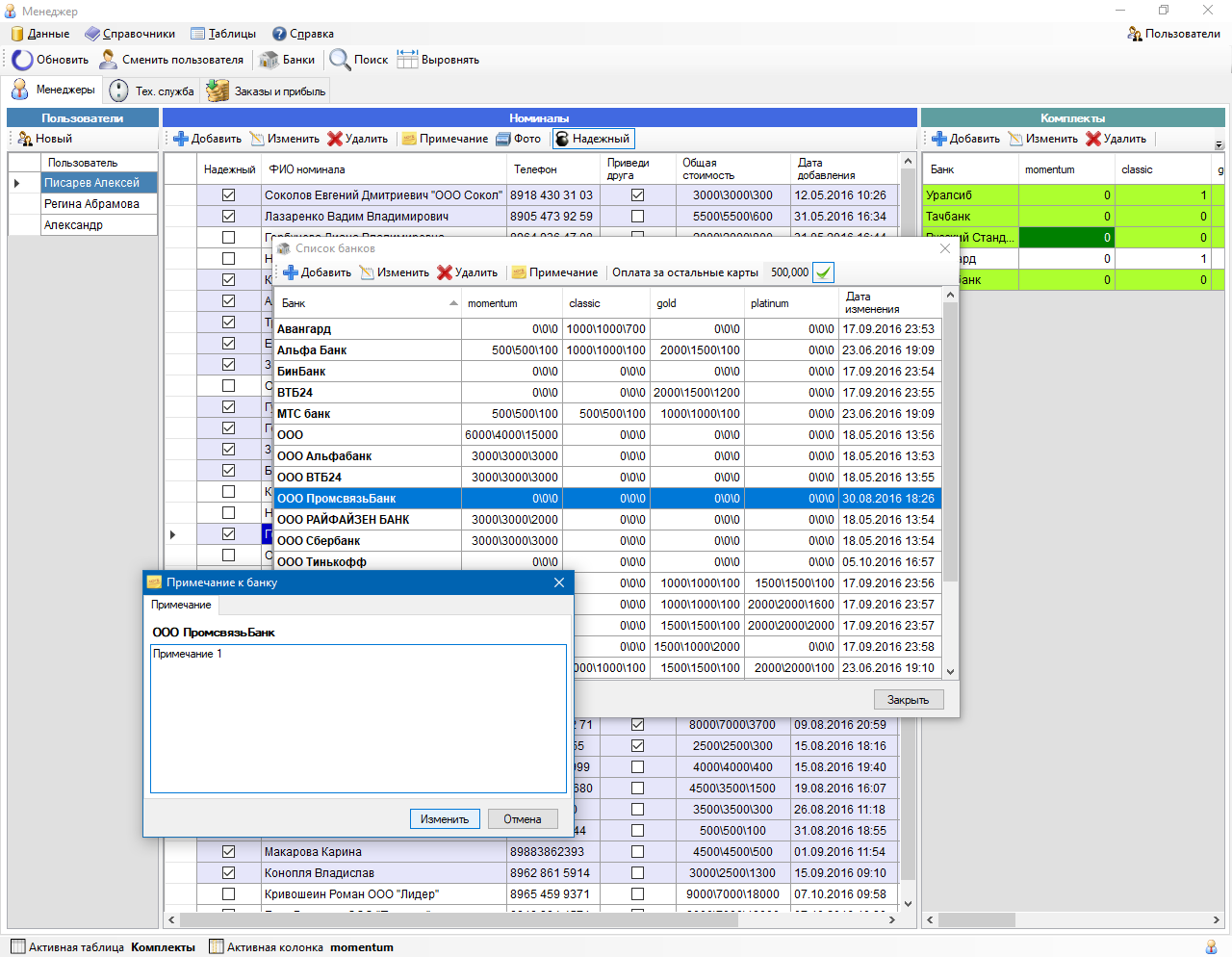Image resolution: width=1232 pixels, height=957 pixels.
Task: Check Приведи друга for Лазаренко Вадим
Action: [x=637, y=216]
